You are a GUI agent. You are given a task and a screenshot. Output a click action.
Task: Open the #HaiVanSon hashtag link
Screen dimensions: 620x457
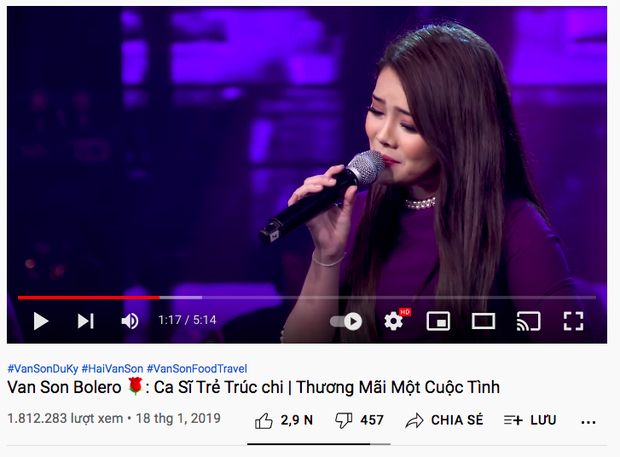point(112,369)
